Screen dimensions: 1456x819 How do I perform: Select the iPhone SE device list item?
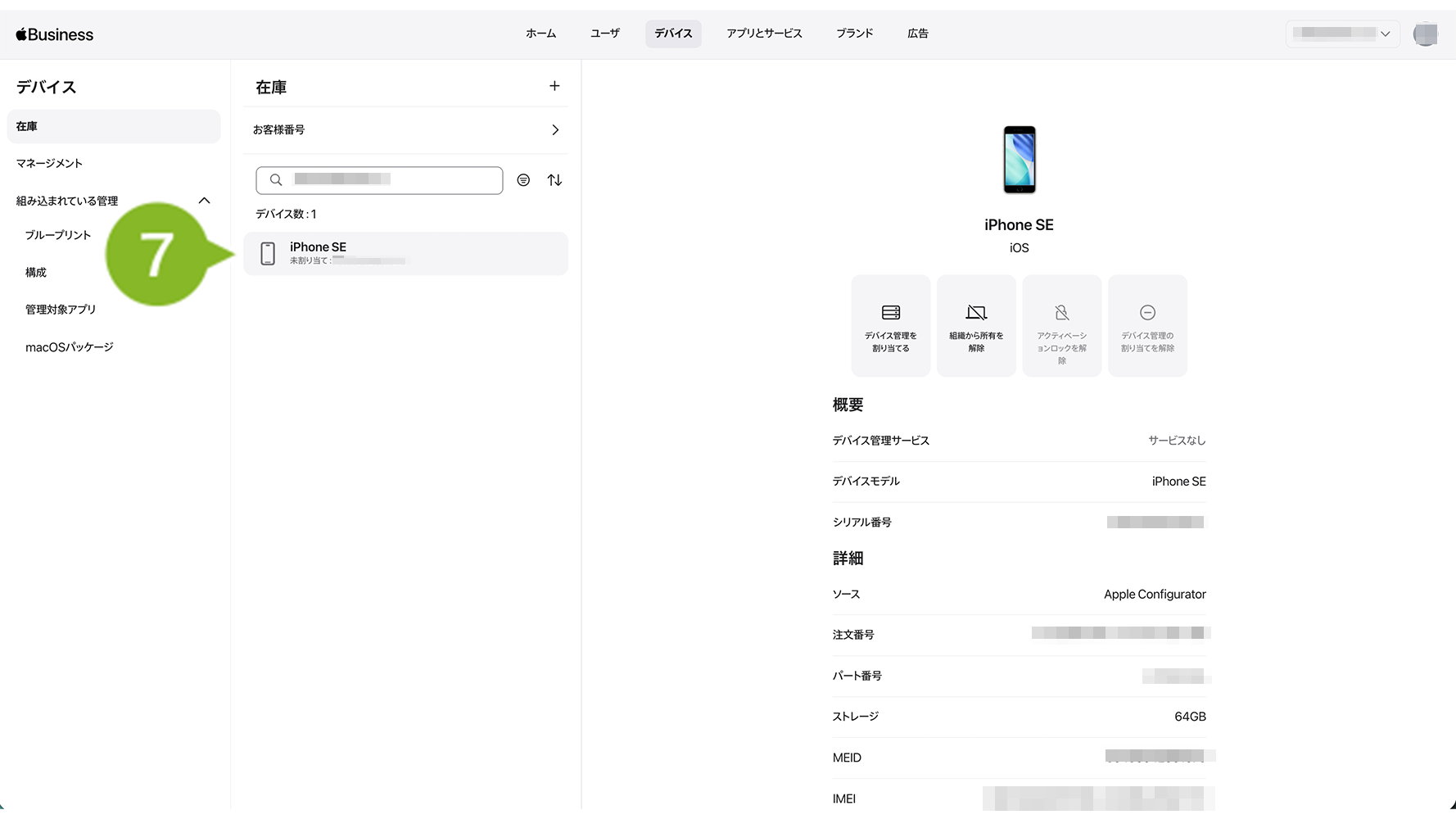[x=405, y=254]
